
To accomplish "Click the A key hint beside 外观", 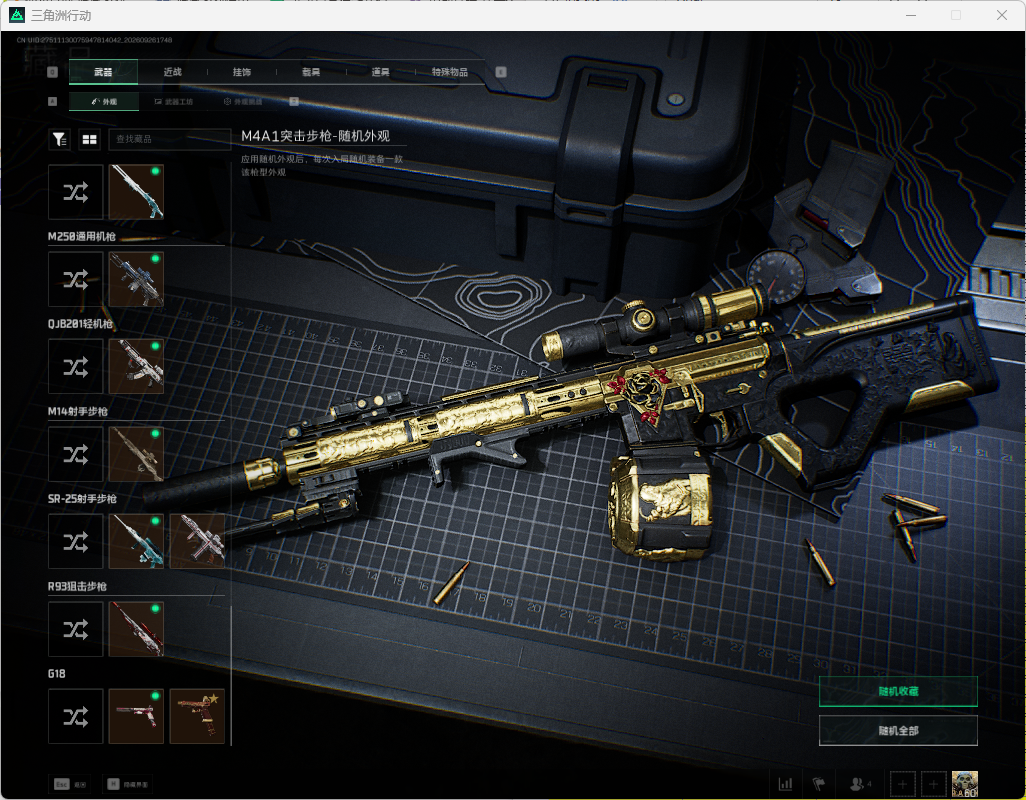I will pos(53,101).
